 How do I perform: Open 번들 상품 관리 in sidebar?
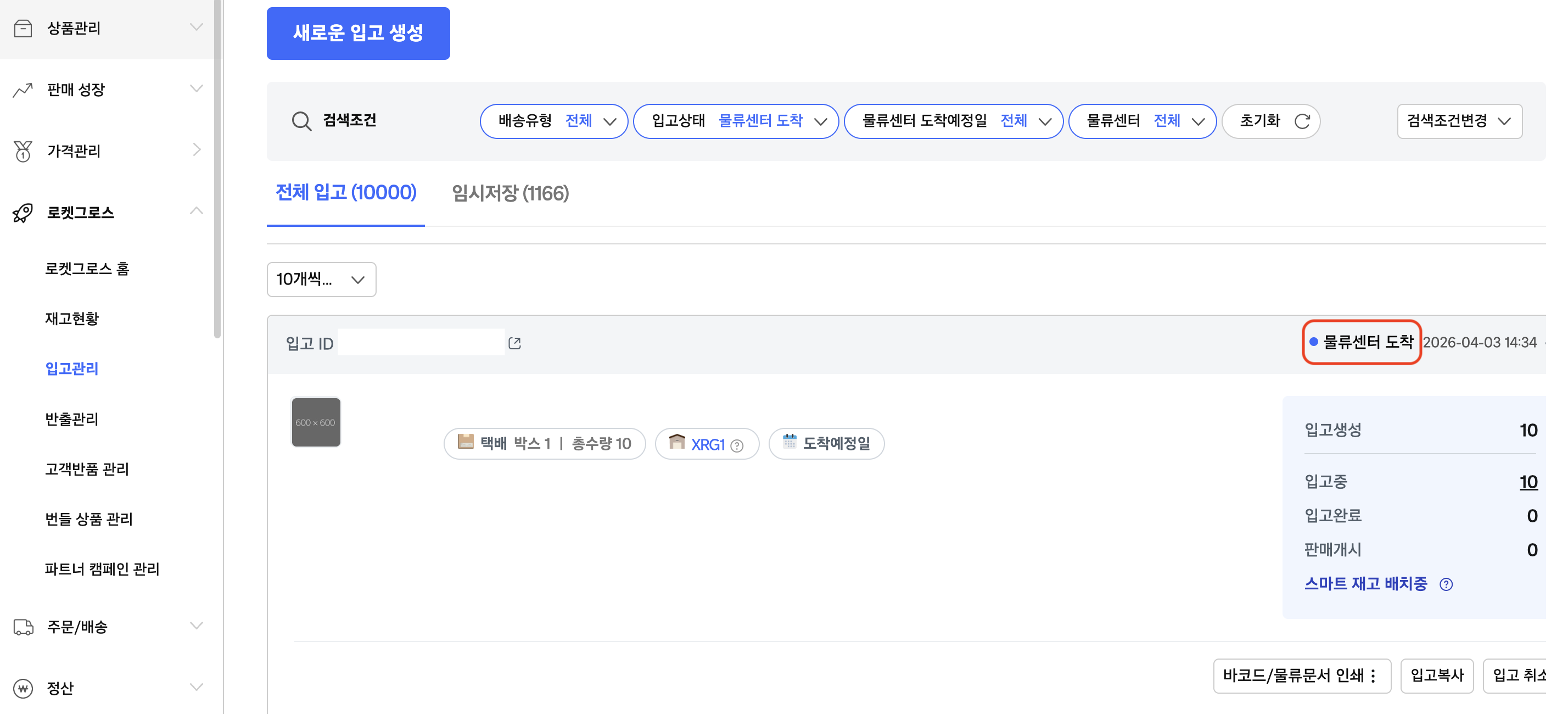(89, 519)
